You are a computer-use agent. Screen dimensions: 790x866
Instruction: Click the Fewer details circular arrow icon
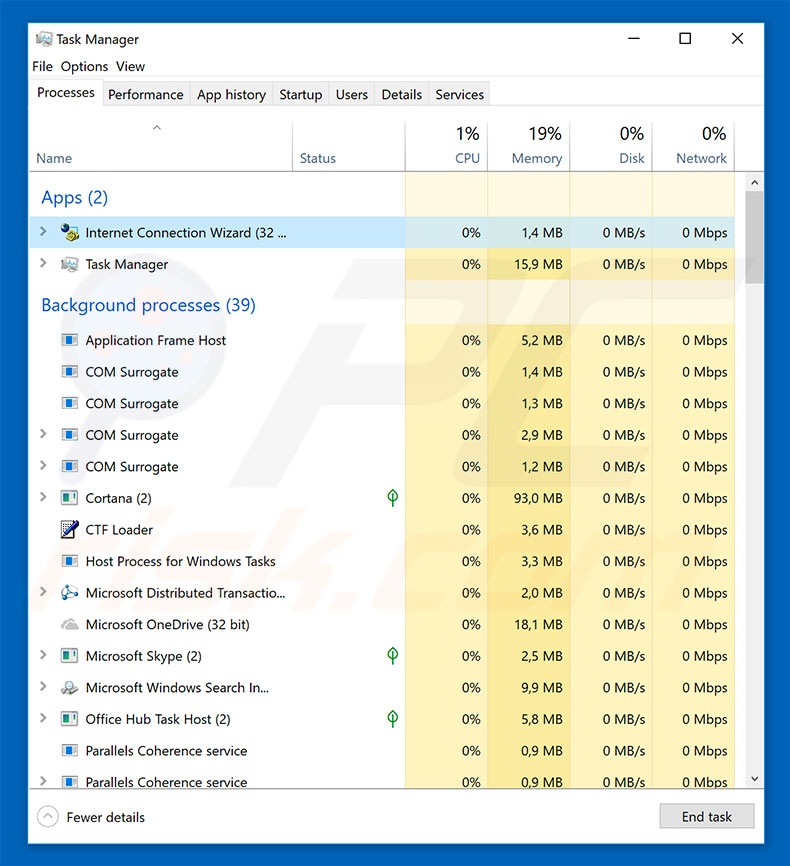pyautogui.click(x=48, y=816)
